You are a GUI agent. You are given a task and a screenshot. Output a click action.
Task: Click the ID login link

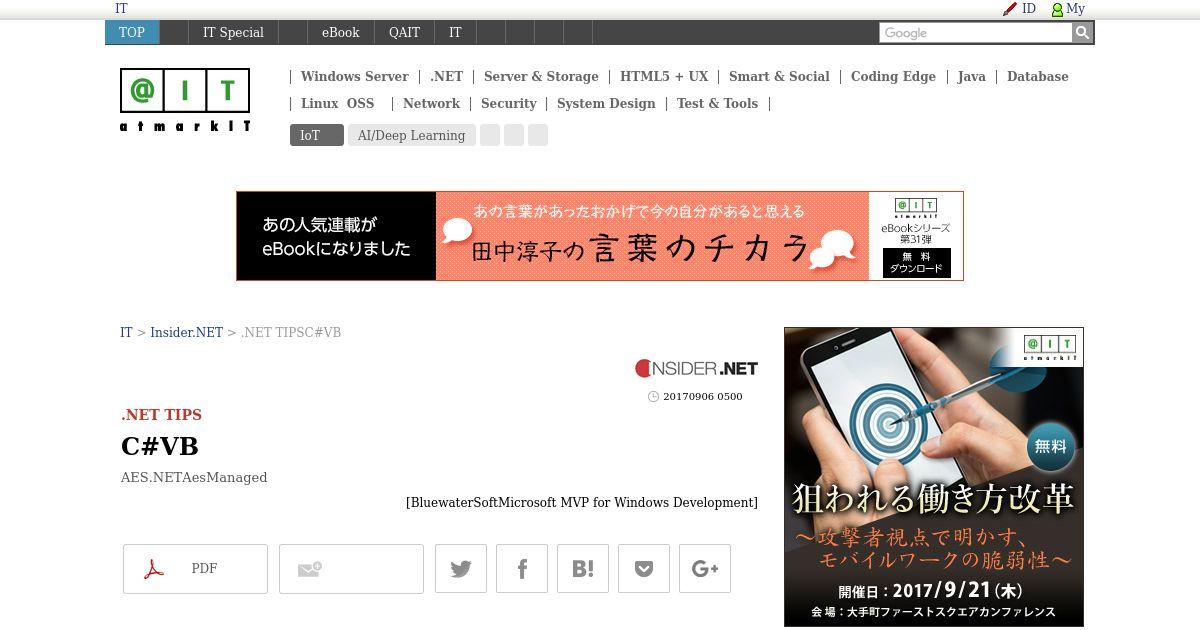coord(1028,9)
